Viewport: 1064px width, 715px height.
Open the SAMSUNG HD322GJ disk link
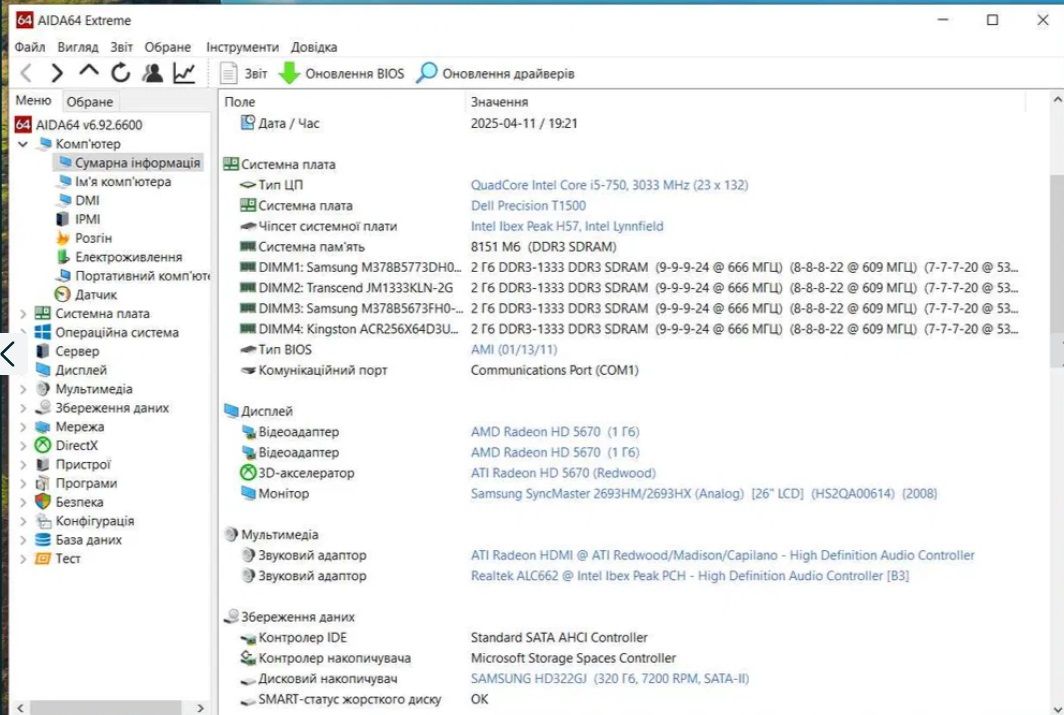(x=609, y=678)
